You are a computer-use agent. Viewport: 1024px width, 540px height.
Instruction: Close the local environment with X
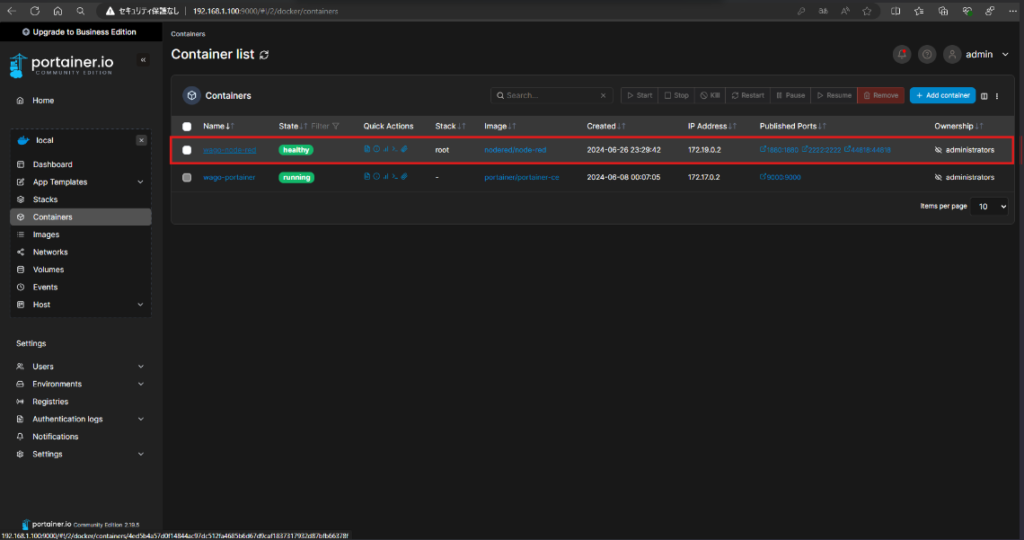(x=141, y=140)
